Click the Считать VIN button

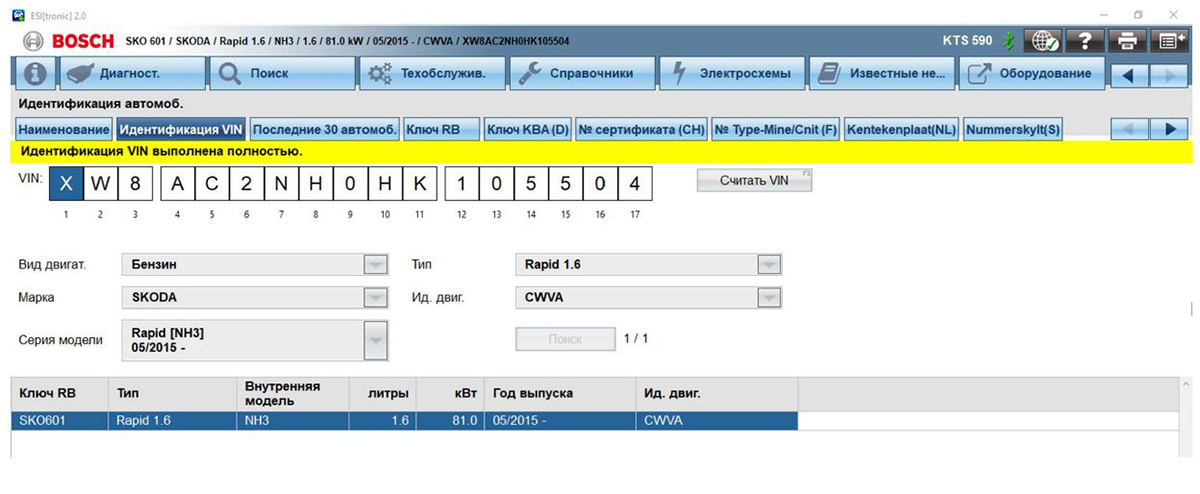(x=755, y=180)
